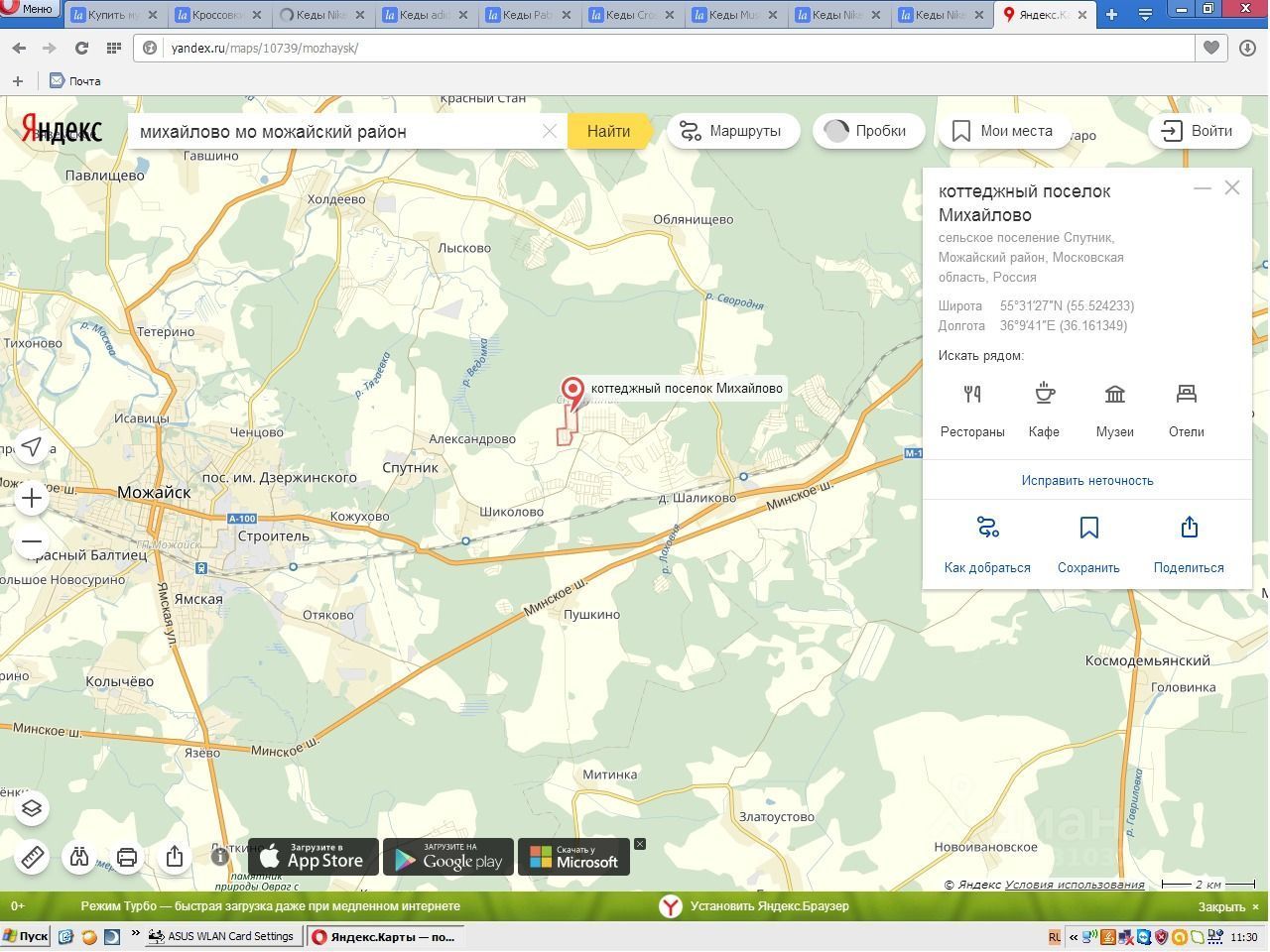Open map layers selector

pyautogui.click(x=32, y=808)
